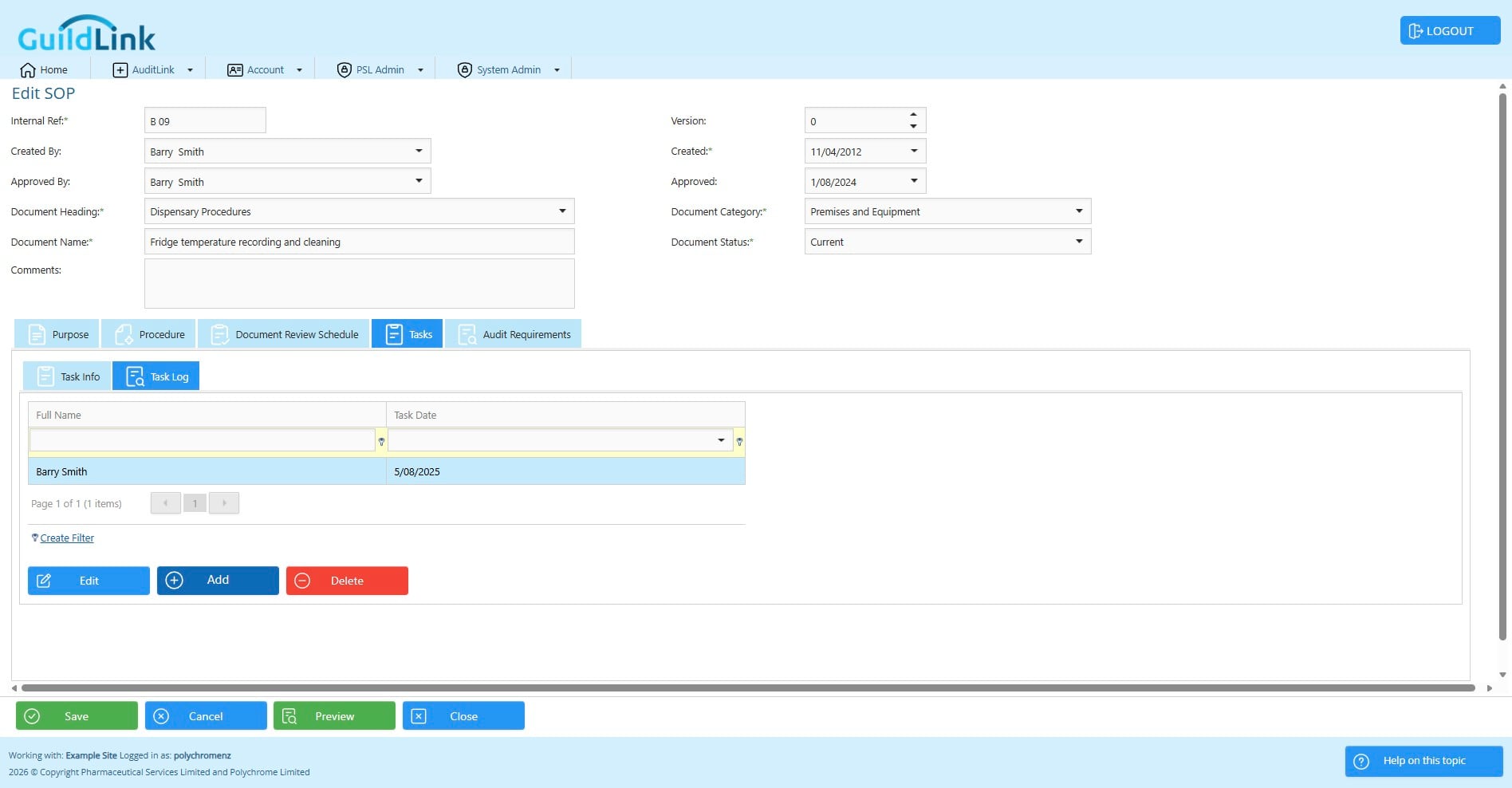
Task: Open the Created date picker arrow
Action: (914, 151)
